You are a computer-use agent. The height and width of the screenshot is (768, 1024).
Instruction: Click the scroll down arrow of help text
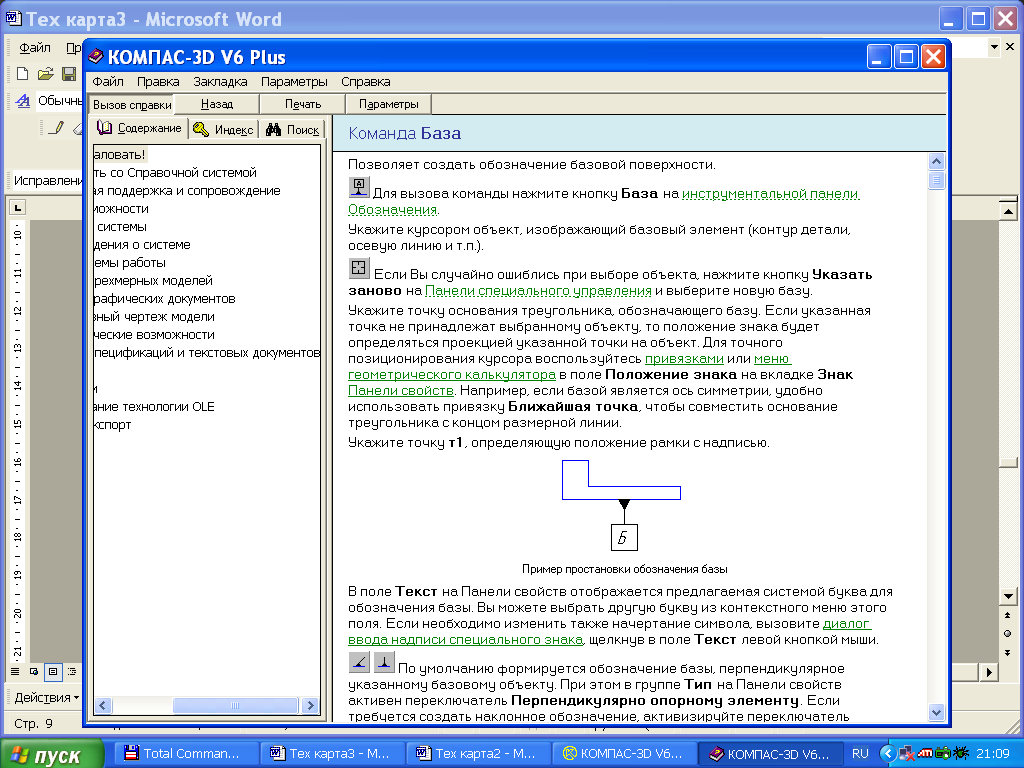click(x=936, y=712)
